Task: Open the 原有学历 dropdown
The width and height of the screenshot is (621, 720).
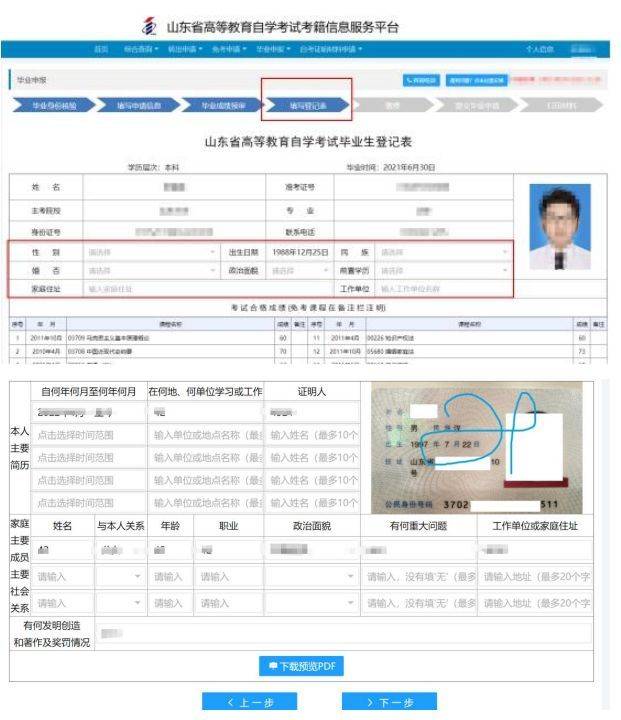Action: click(444, 270)
